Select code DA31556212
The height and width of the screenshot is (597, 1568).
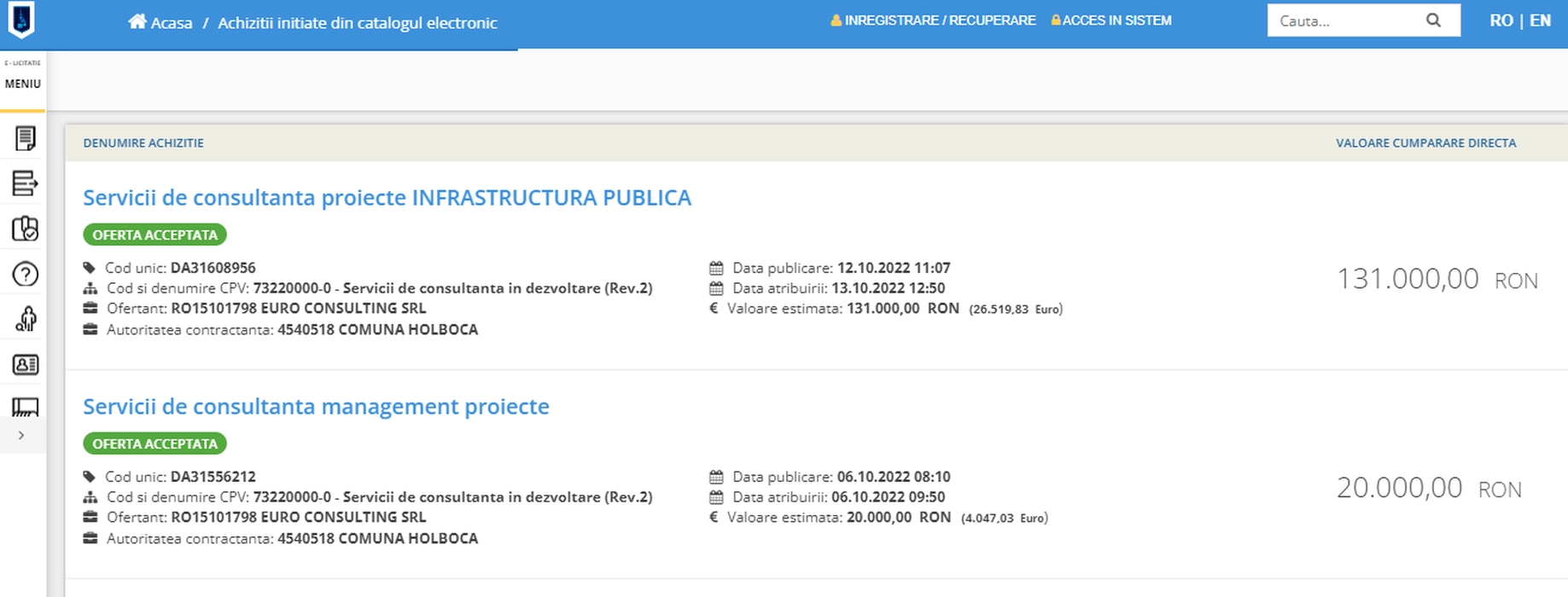tap(213, 477)
